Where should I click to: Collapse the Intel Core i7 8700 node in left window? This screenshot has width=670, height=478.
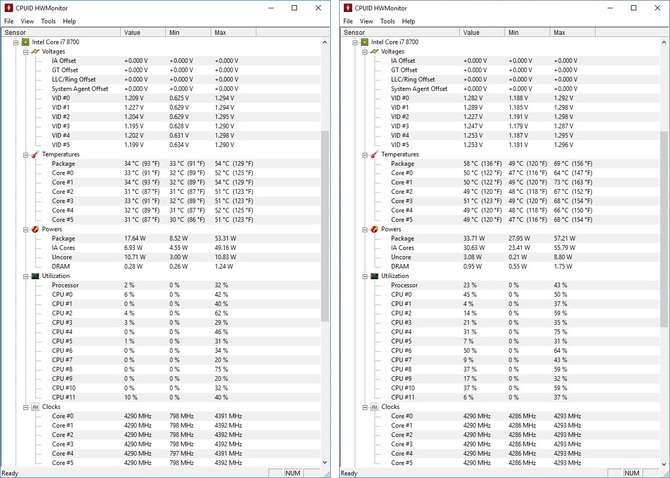point(16,42)
